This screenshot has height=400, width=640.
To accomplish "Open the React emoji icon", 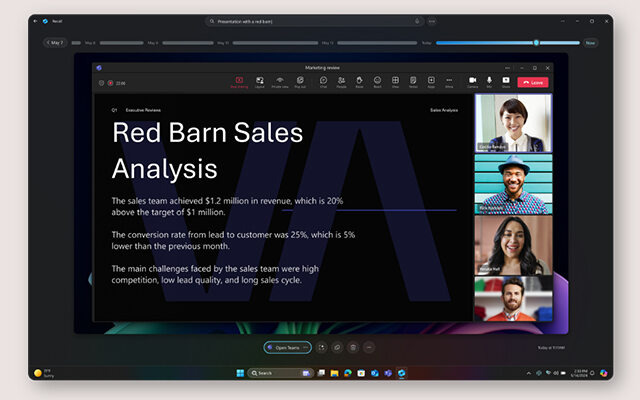I will tap(377, 81).
